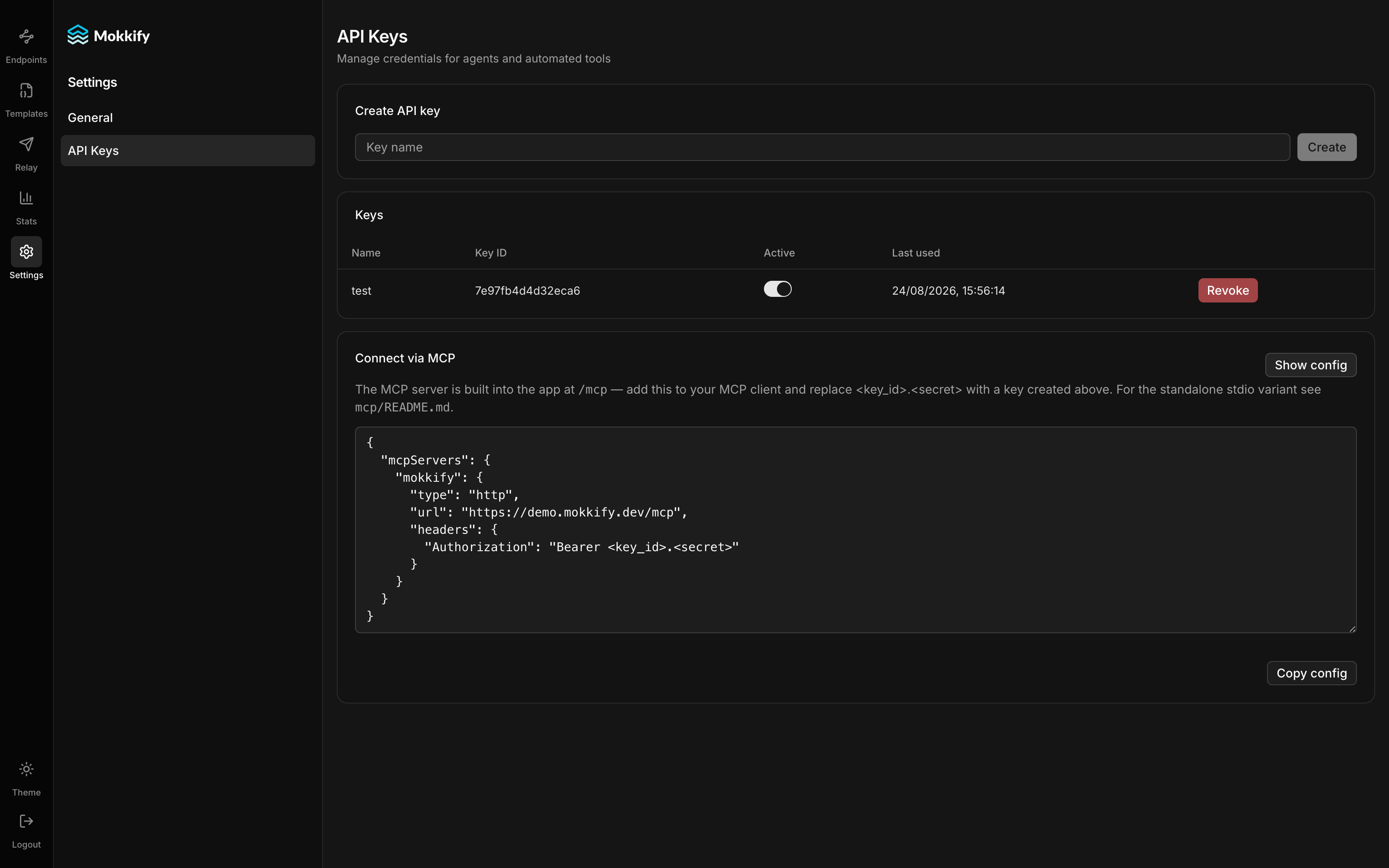The image size is (1389, 868).
Task: Switch theme using the sun icon
Action: (x=26, y=769)
